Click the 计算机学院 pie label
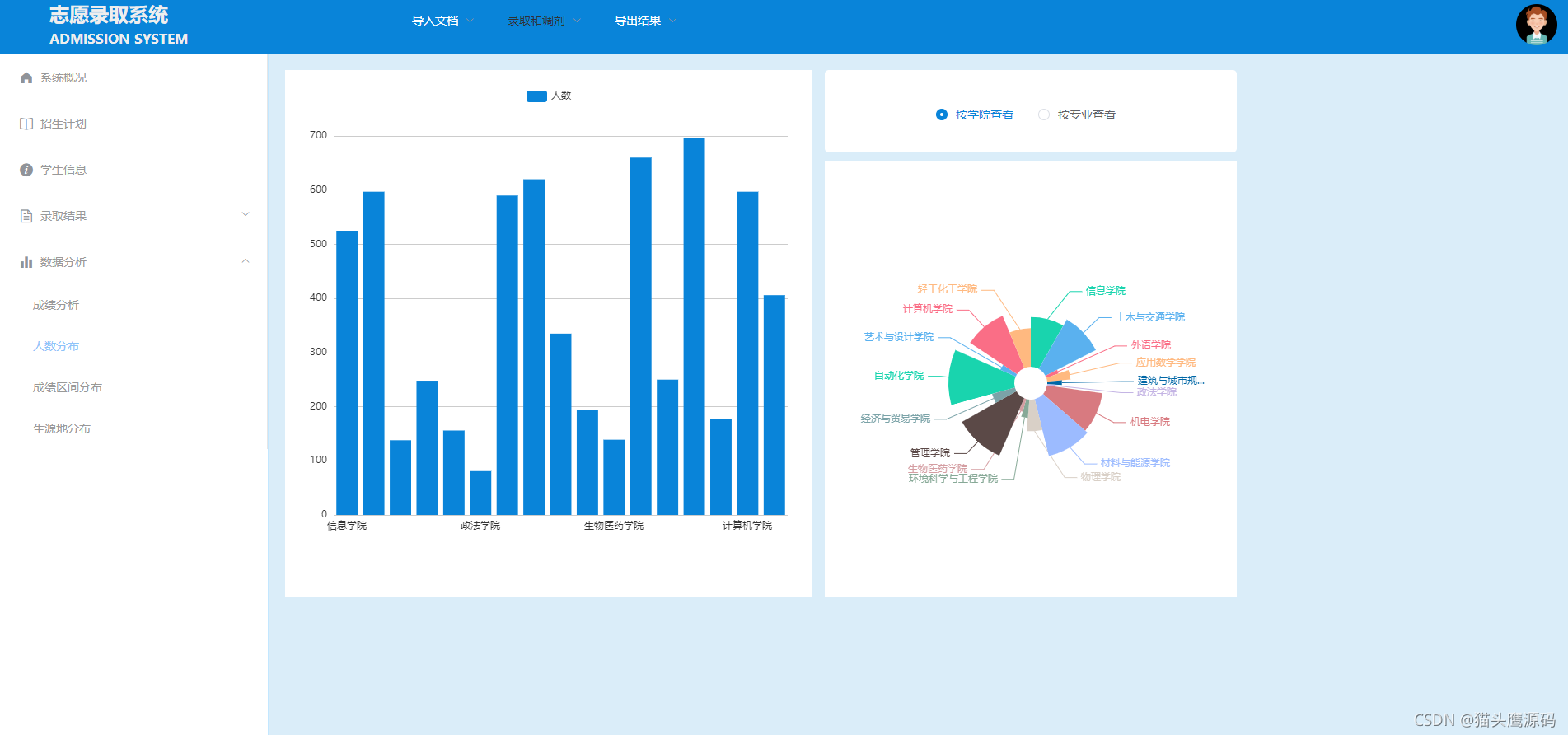 click(x=927, y=309)
